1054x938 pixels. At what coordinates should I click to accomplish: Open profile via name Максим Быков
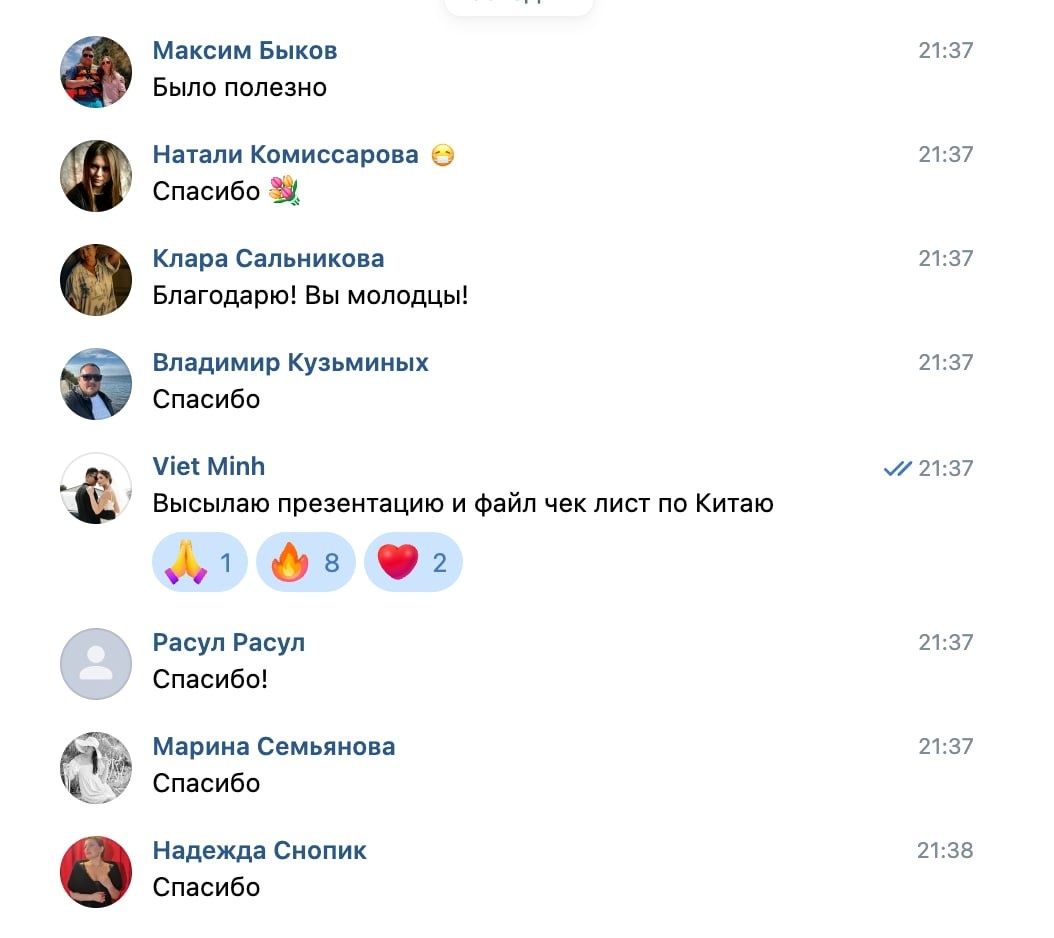(x=245, y=50)
